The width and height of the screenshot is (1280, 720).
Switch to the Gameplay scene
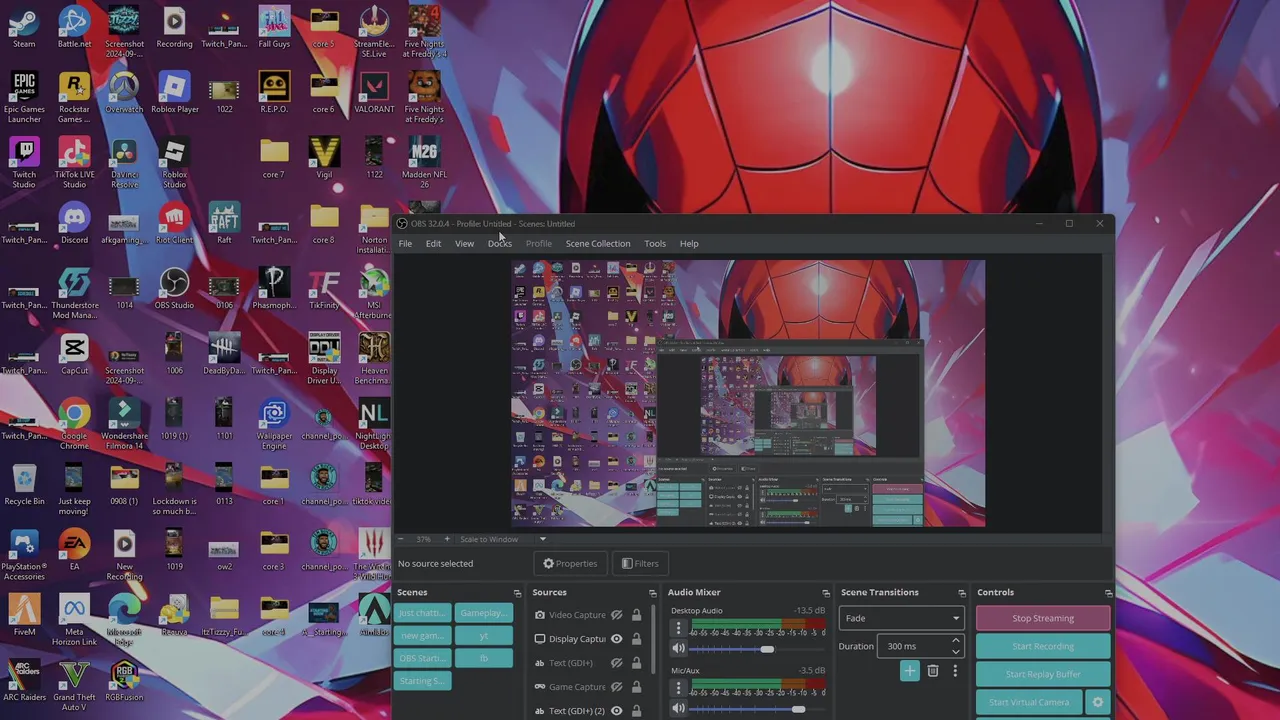tap(483, 613)
